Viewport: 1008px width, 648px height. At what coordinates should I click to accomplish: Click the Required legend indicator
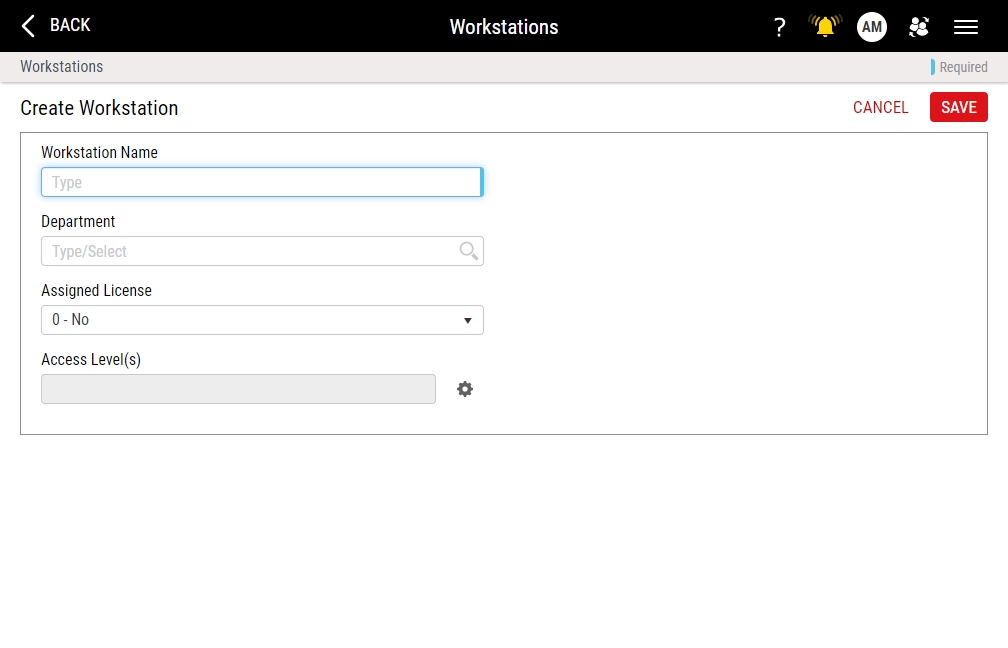coord(962,67)
